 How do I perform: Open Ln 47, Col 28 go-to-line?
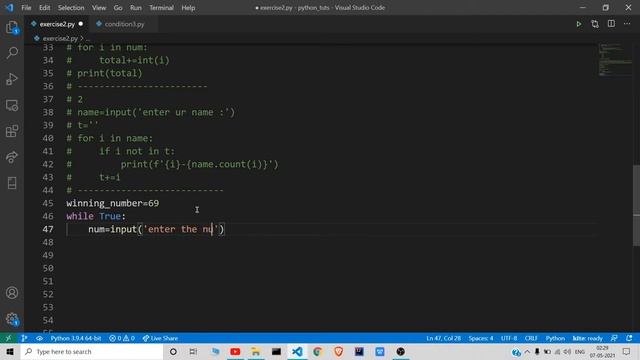click(443, 338)
